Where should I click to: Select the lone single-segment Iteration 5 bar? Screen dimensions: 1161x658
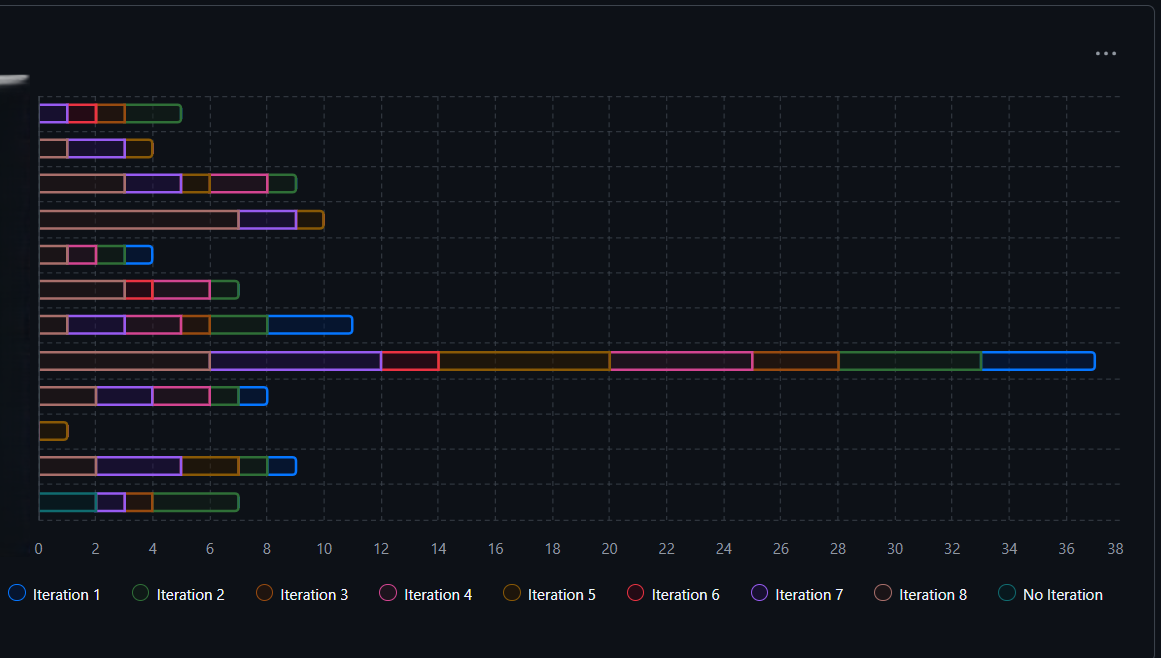[53, 431]
